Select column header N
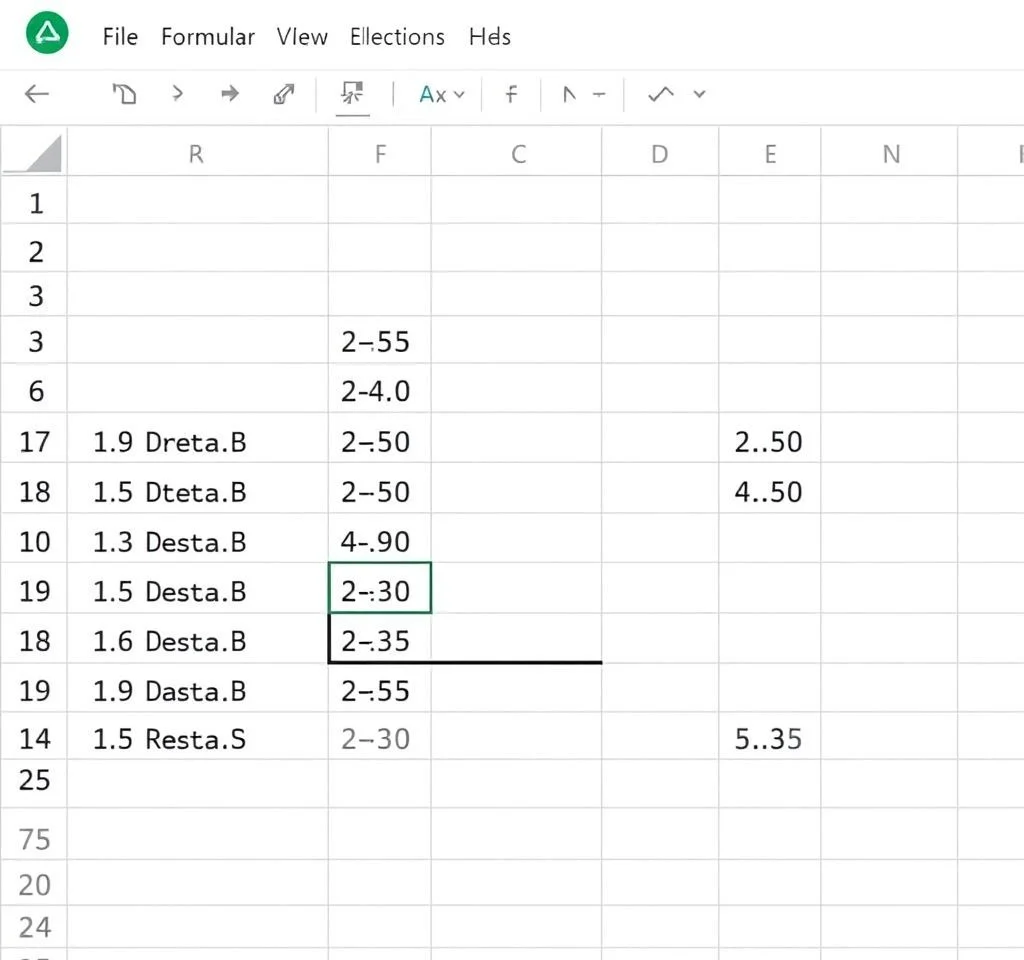 [891, 154]
